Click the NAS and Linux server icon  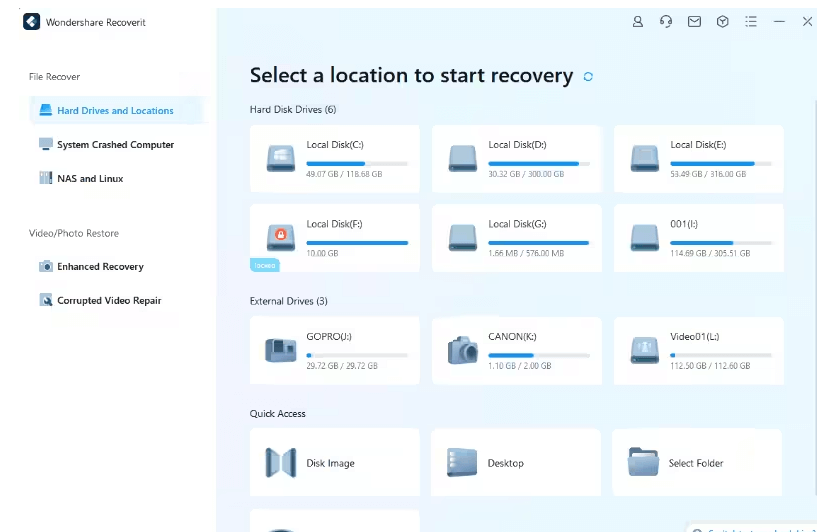click(x=46, y=178)
